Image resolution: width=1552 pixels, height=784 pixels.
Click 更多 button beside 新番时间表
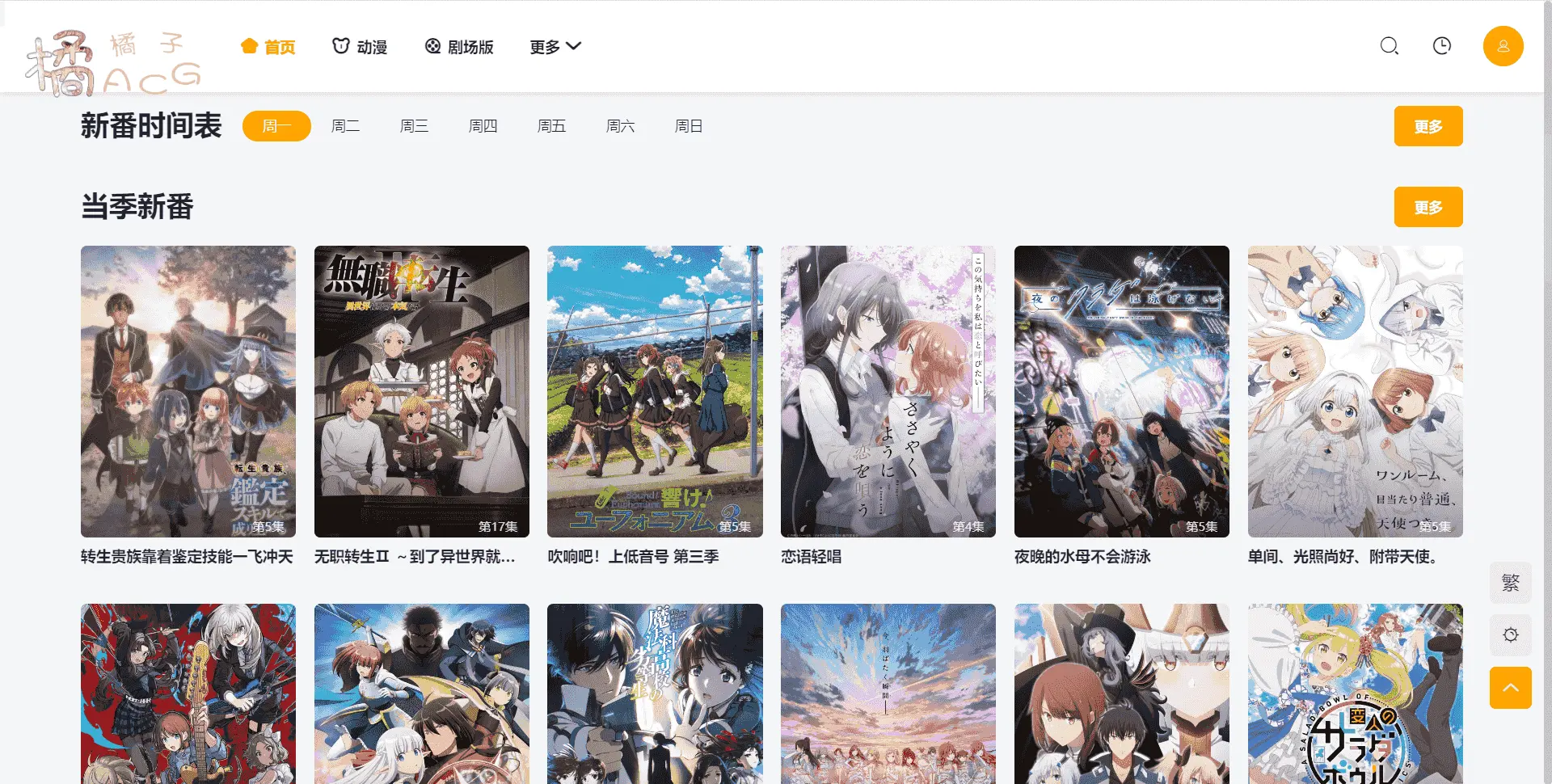pyautogui.click(x=1428, y=126)
